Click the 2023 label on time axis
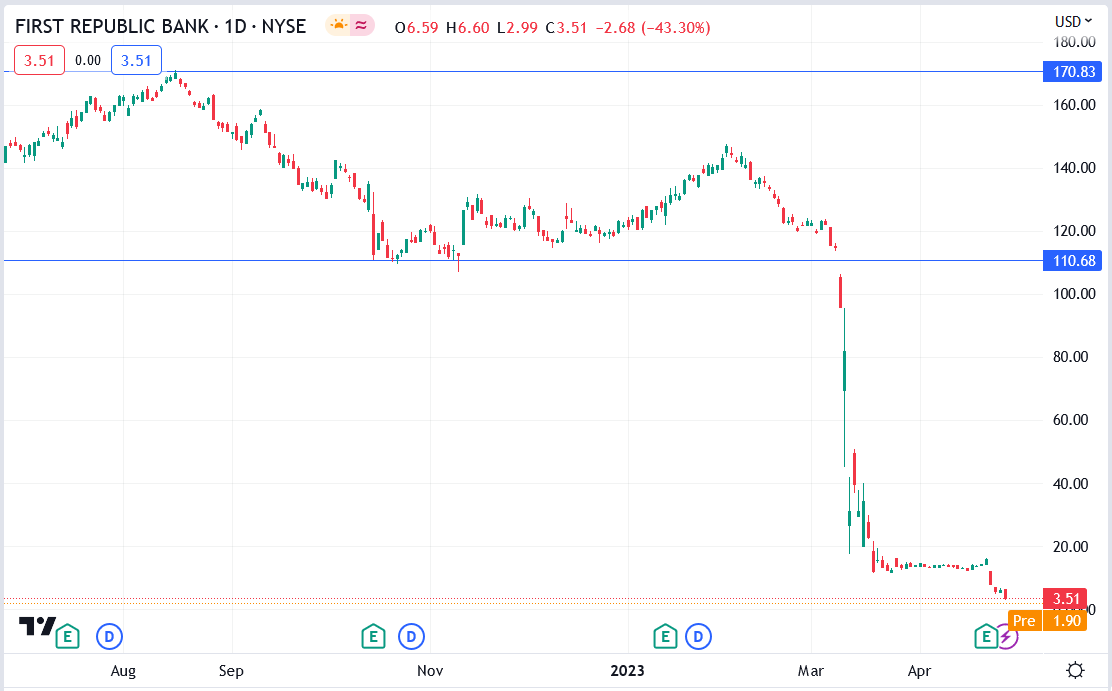This screenshot has width=1112, height=691. [x=628, y=671]
